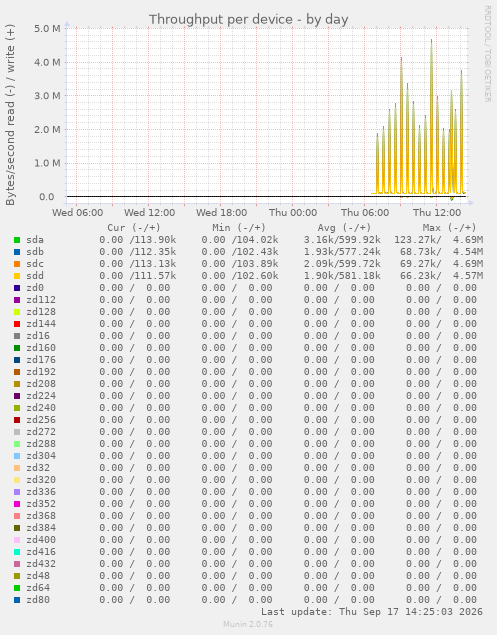The image size is (497, 635).
Task: Click the zd208 device label
Action: point(41,384)
